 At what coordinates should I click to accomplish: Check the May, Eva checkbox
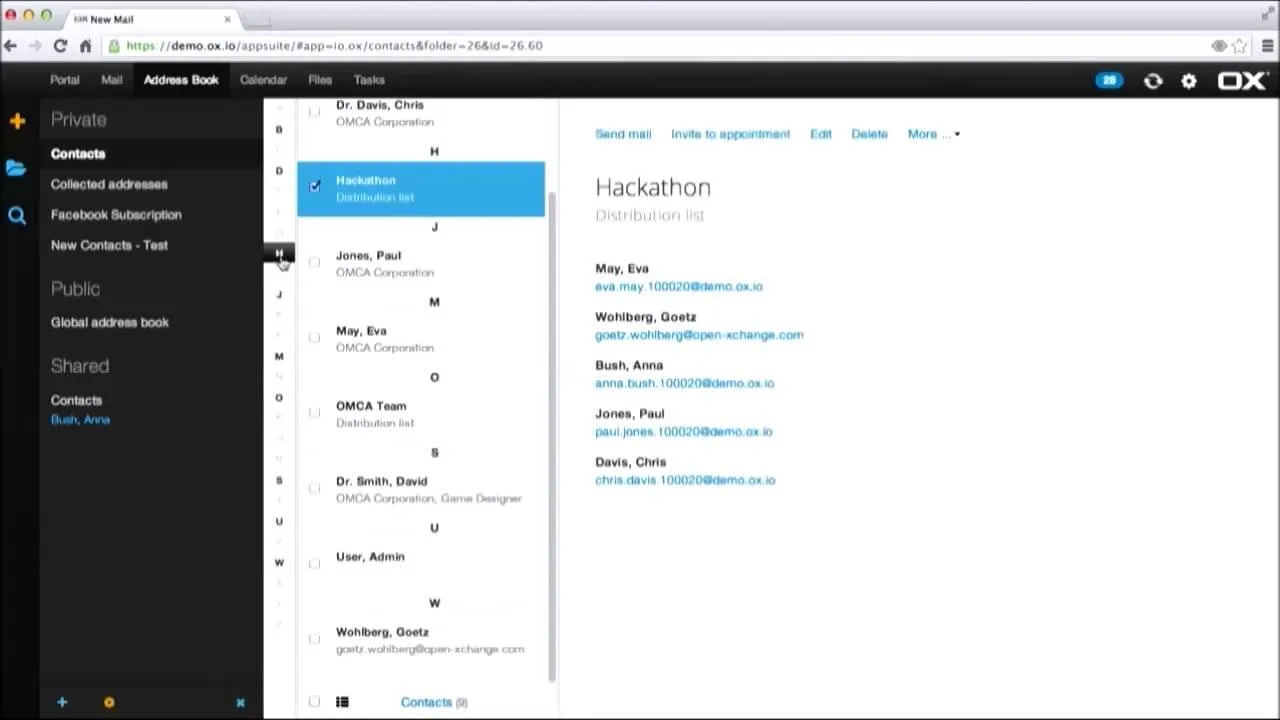coord(315,337)
